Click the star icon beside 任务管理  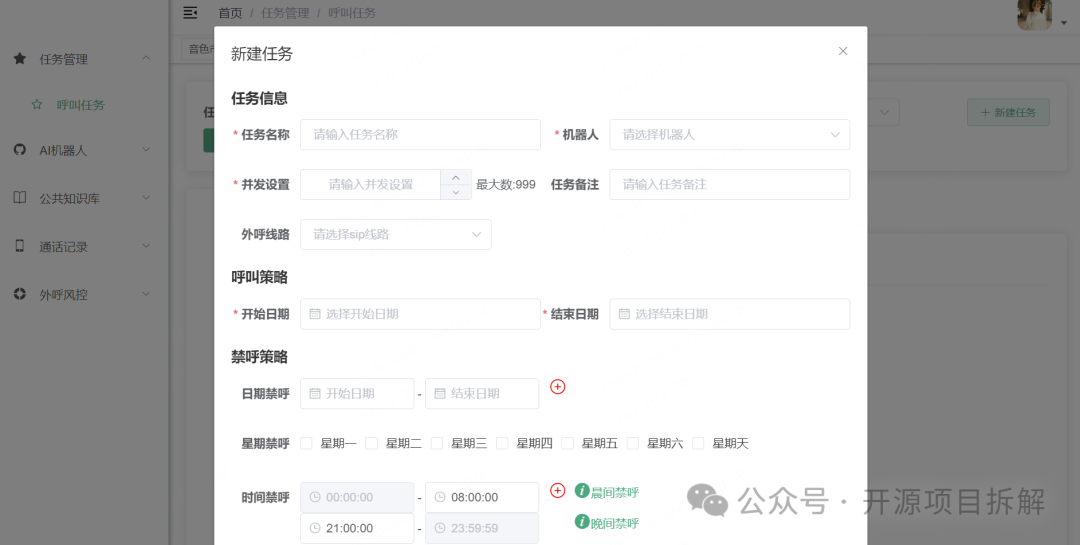point(20,59)
